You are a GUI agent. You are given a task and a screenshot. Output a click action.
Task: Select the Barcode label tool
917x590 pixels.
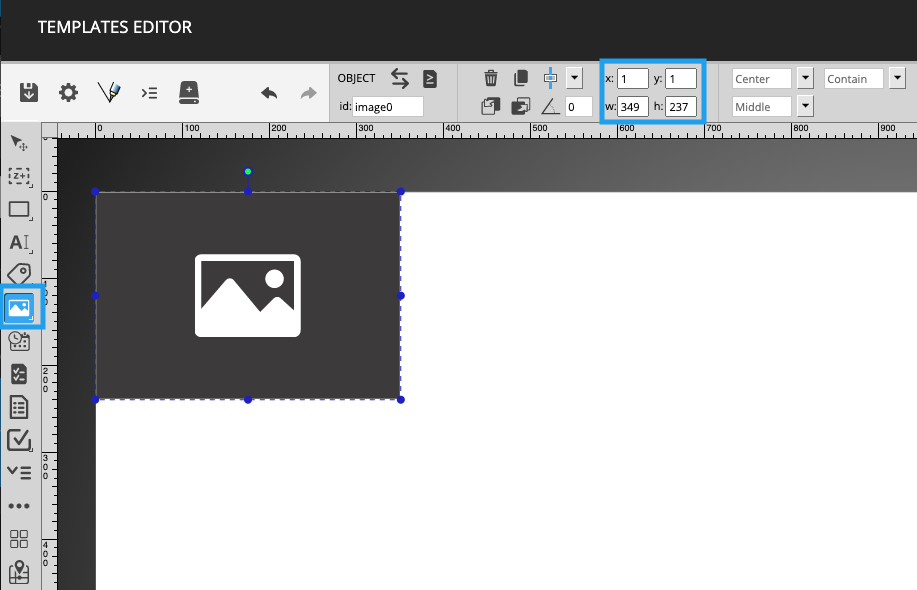coord(19,274)
